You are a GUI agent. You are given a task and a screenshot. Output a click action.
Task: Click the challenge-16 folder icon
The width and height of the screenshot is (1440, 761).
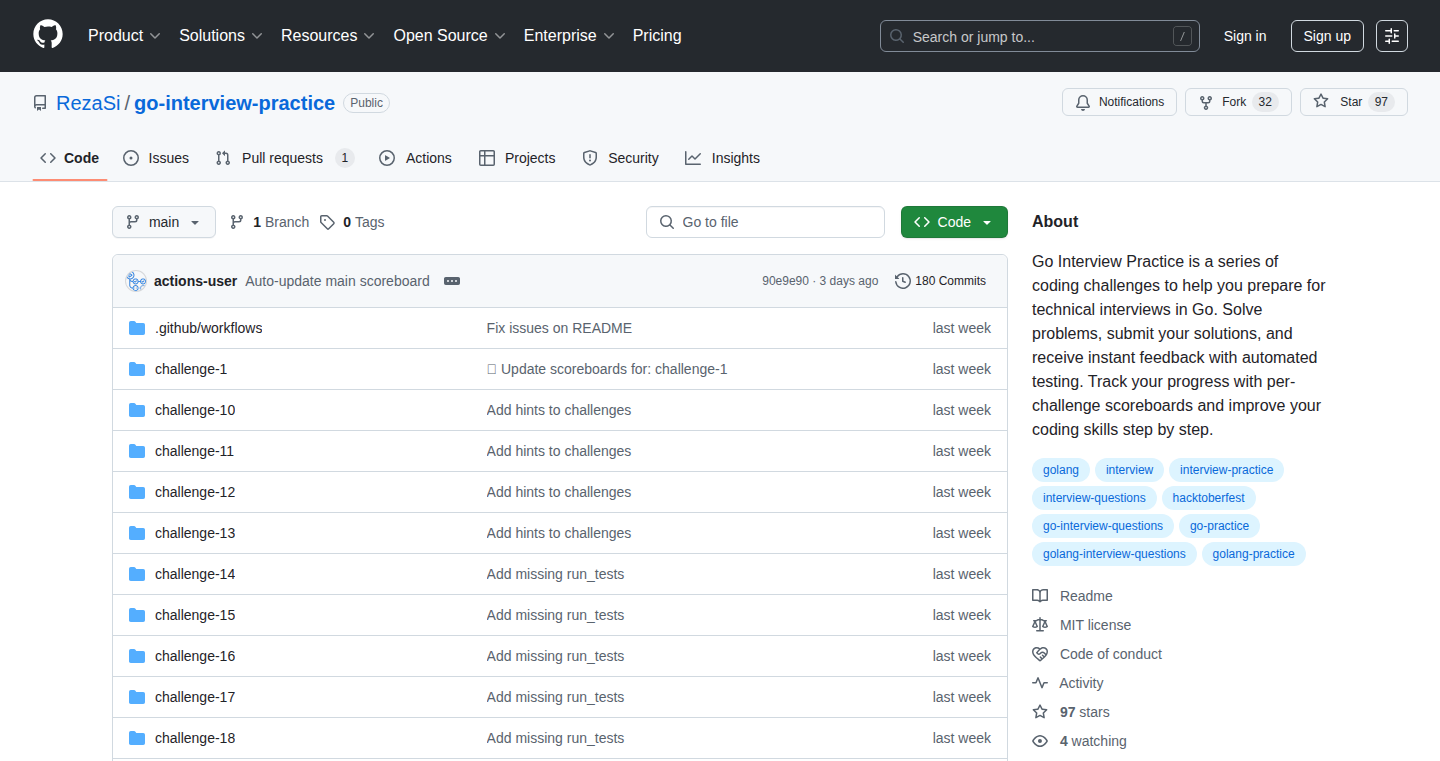(x=137, y=656)
